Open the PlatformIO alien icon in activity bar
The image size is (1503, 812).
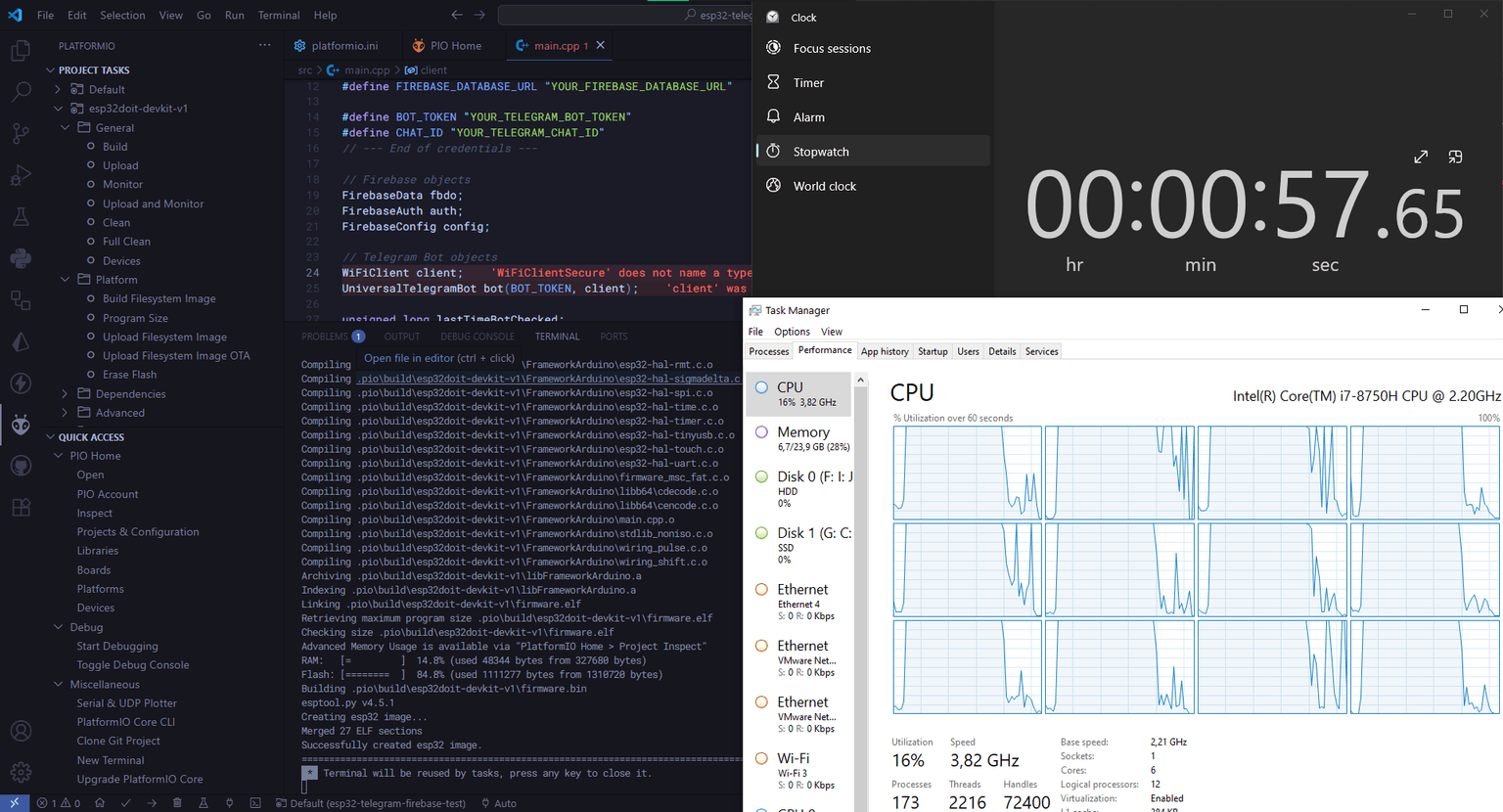pos(21,425)
